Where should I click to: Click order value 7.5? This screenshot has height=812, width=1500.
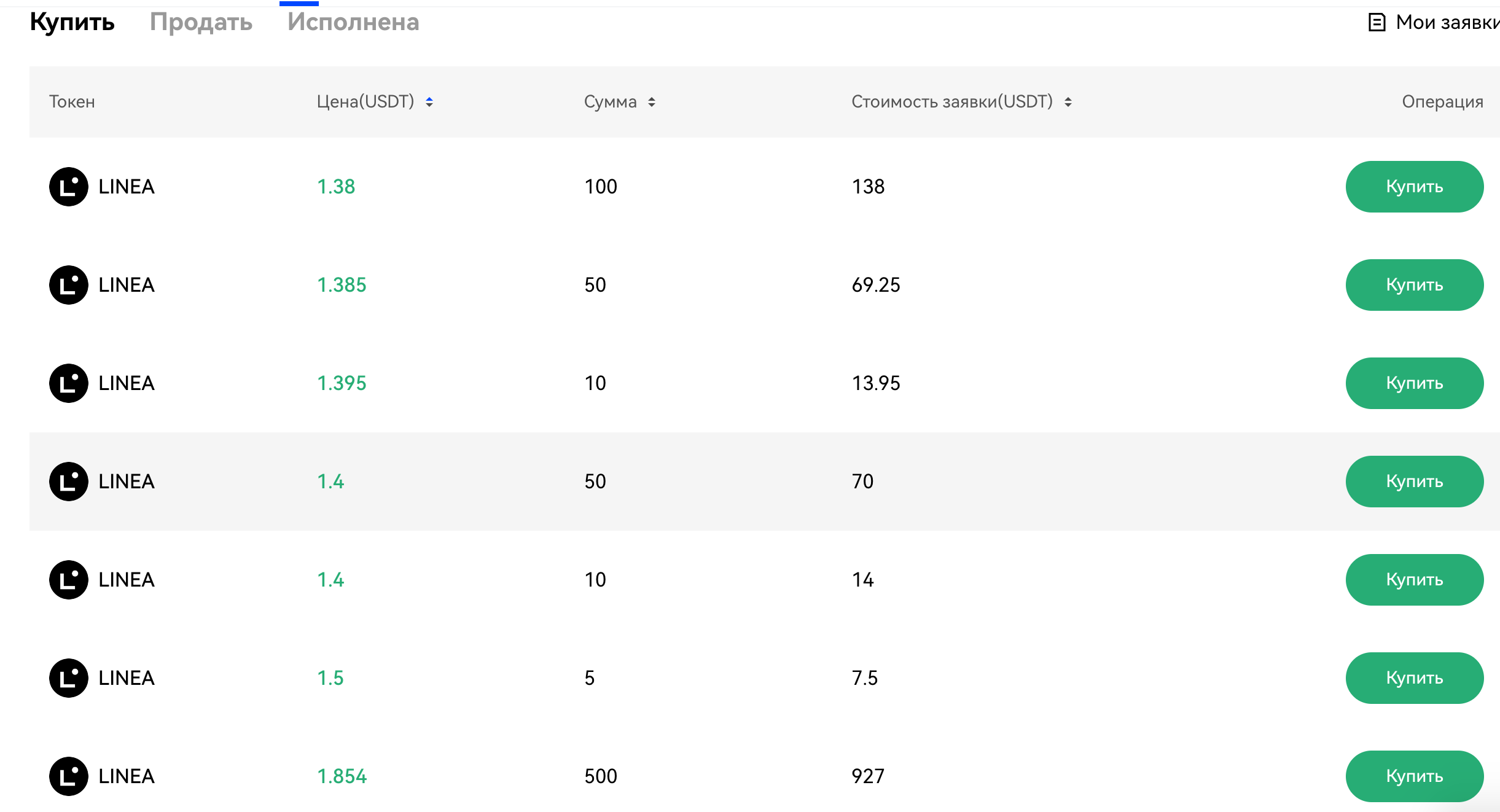point(865,678)
